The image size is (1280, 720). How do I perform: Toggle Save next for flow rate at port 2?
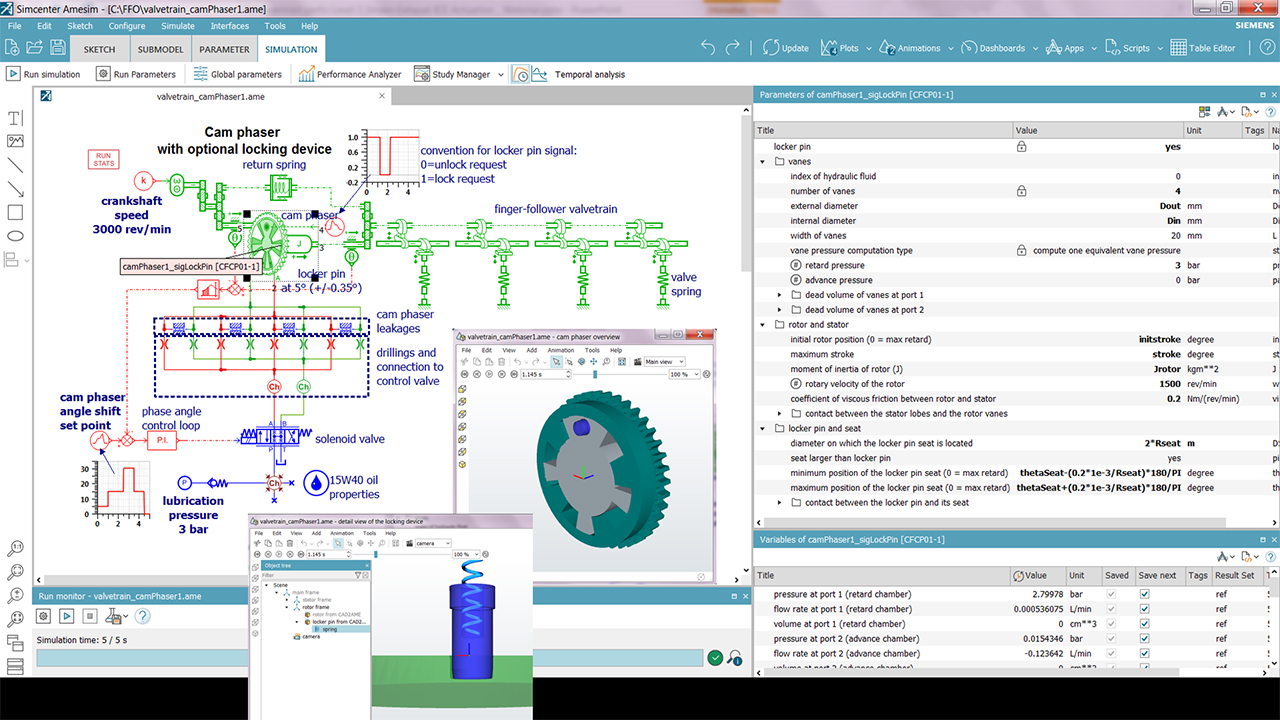[1145, 653]
